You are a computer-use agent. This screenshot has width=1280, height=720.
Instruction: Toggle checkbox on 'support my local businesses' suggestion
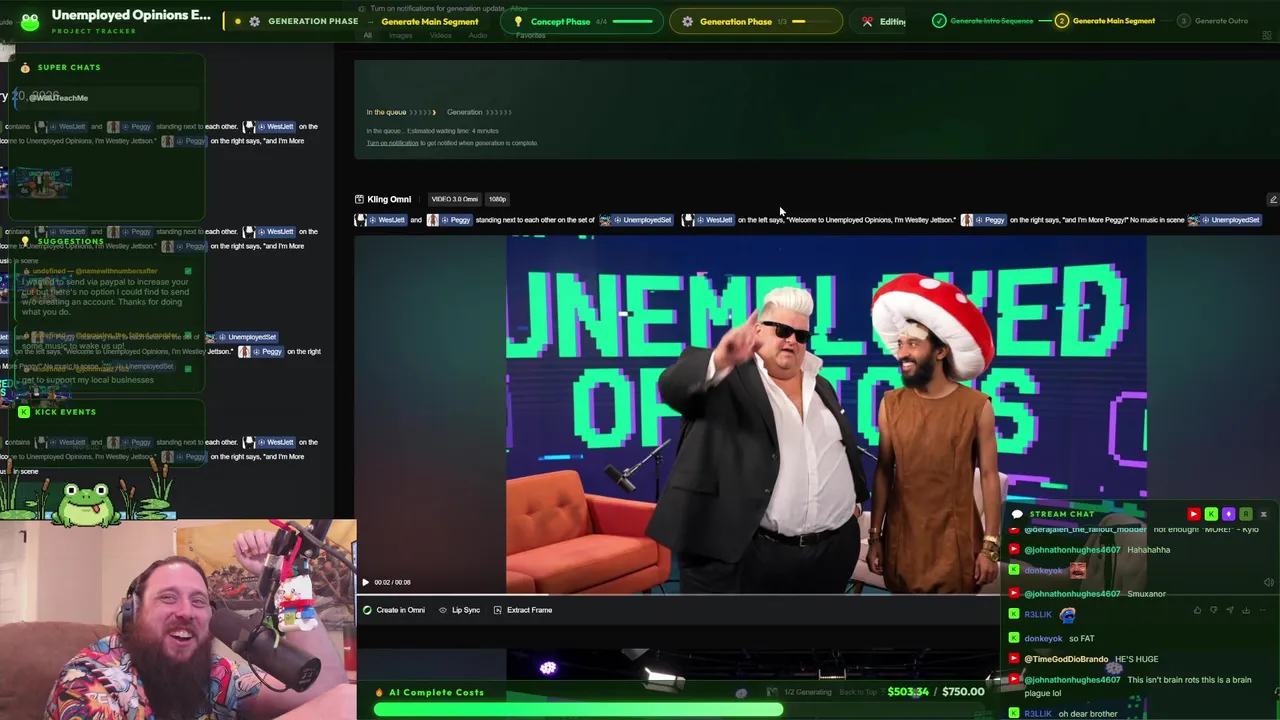(188, 369)
